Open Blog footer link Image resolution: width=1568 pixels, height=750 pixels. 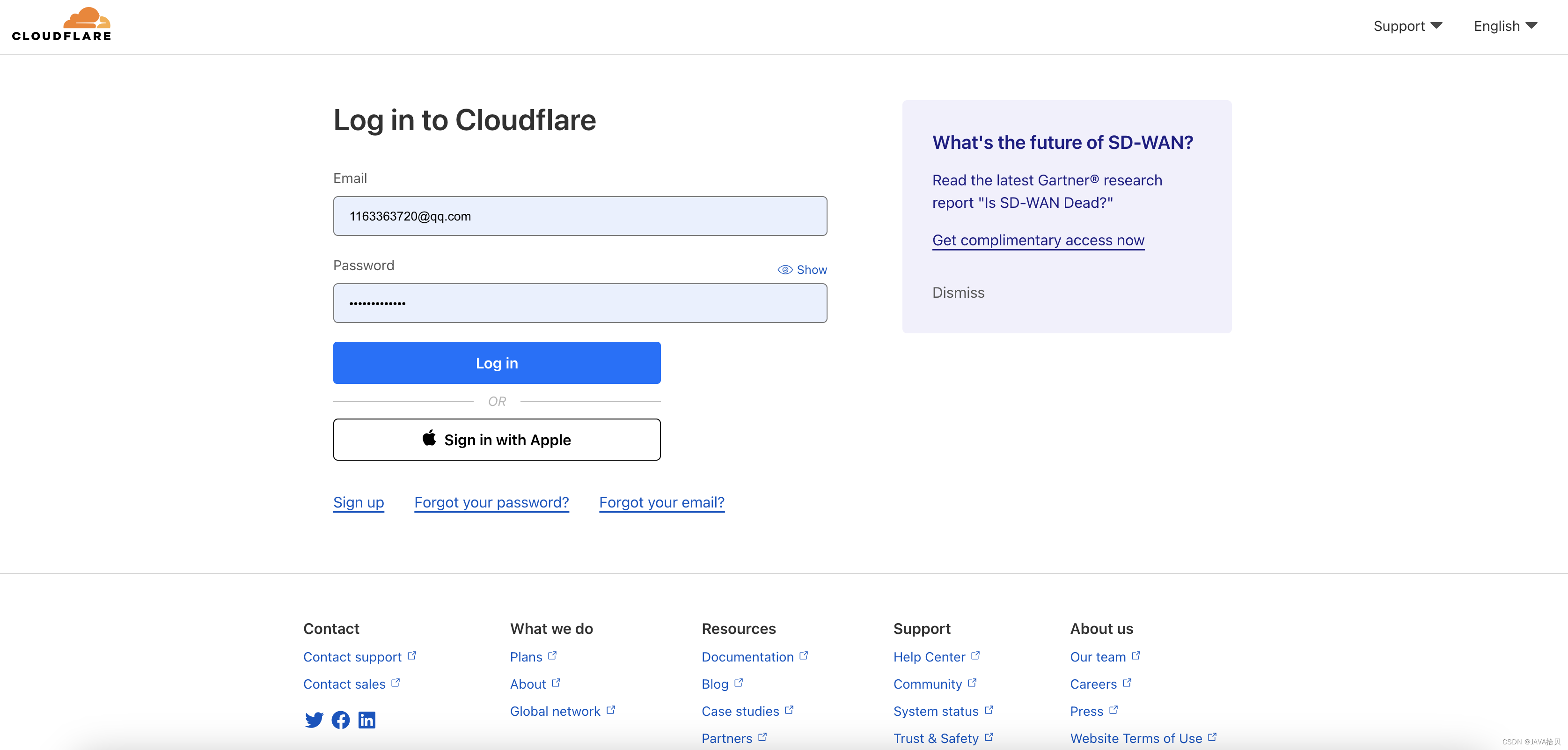tap(722, 684)
